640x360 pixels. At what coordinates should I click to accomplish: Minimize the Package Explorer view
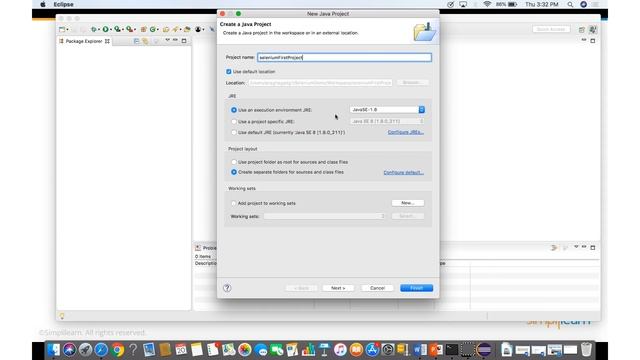176,40
